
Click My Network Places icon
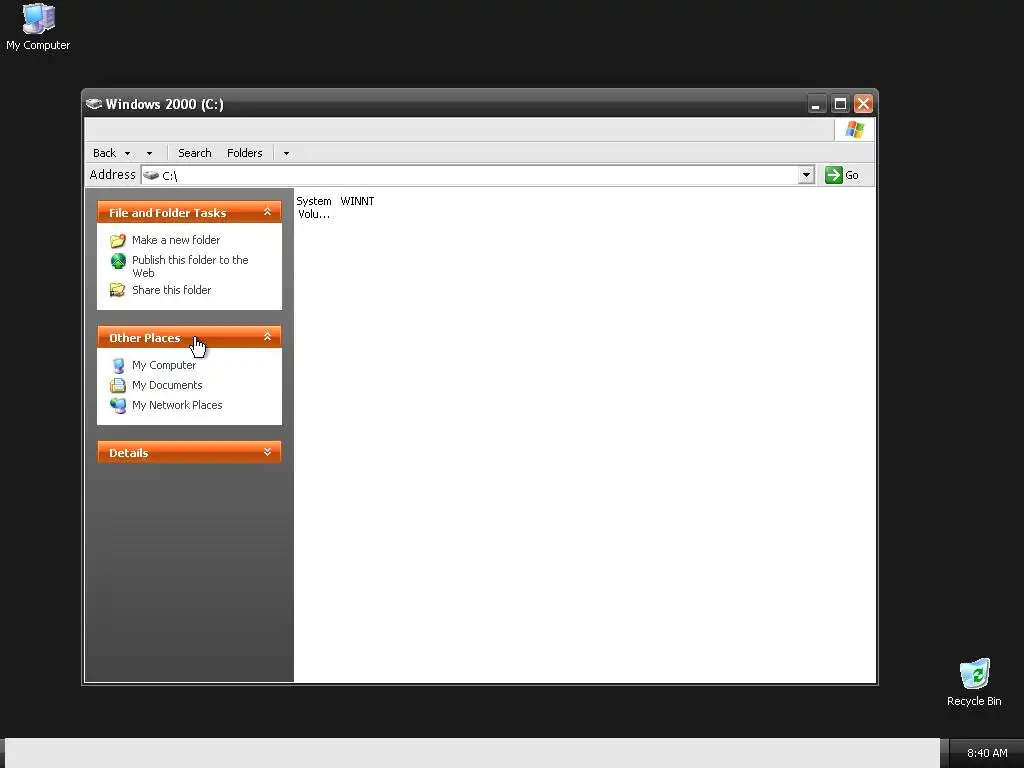click(118, 406)
